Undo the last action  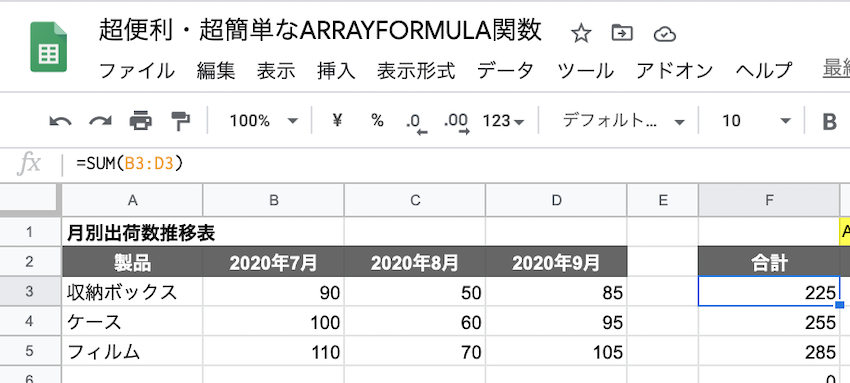click(60, 121)
